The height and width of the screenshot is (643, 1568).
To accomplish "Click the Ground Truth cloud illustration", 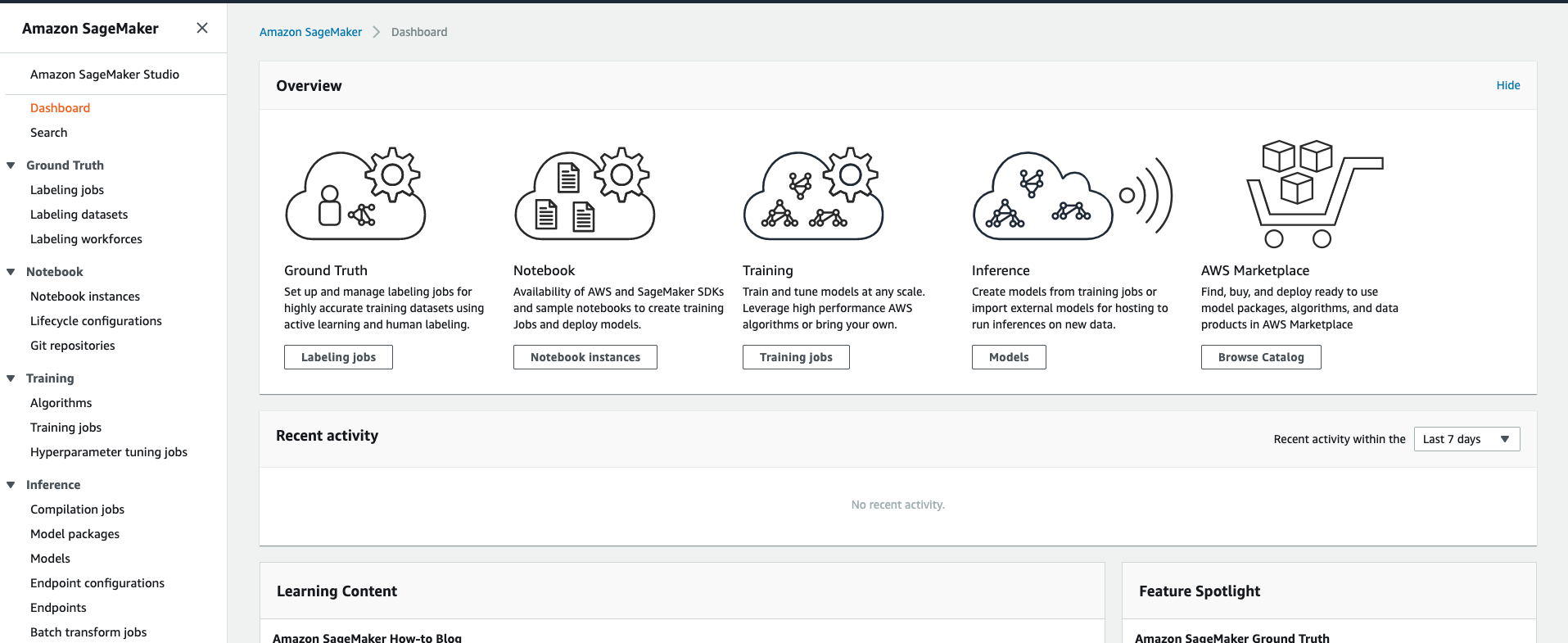I will (x=355, y=194).
